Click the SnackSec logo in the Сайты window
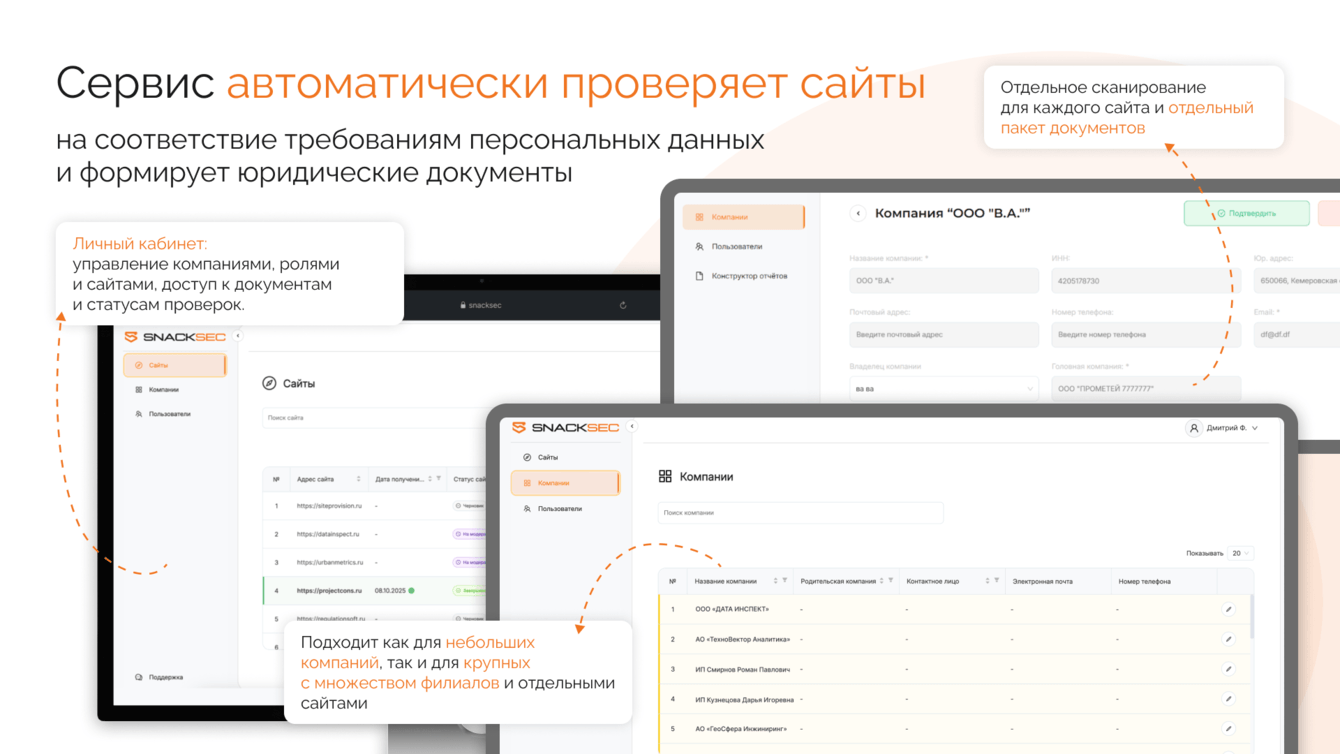 click(x=175, y=337)
